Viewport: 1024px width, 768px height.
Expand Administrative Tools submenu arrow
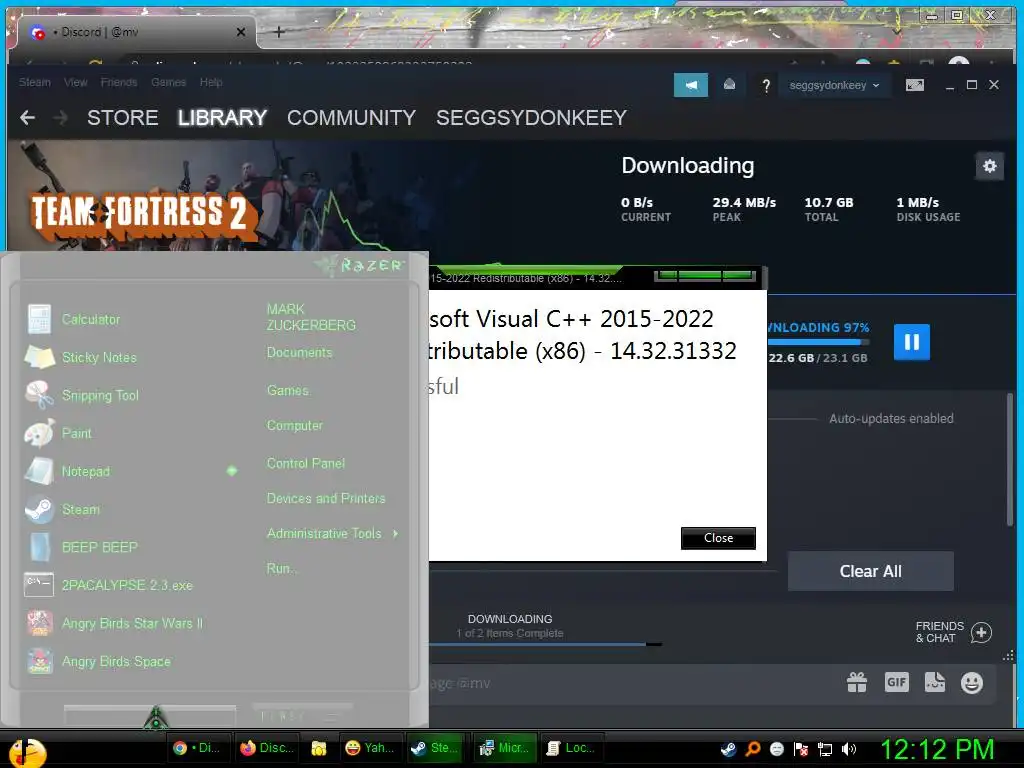(x=395, y=534)
